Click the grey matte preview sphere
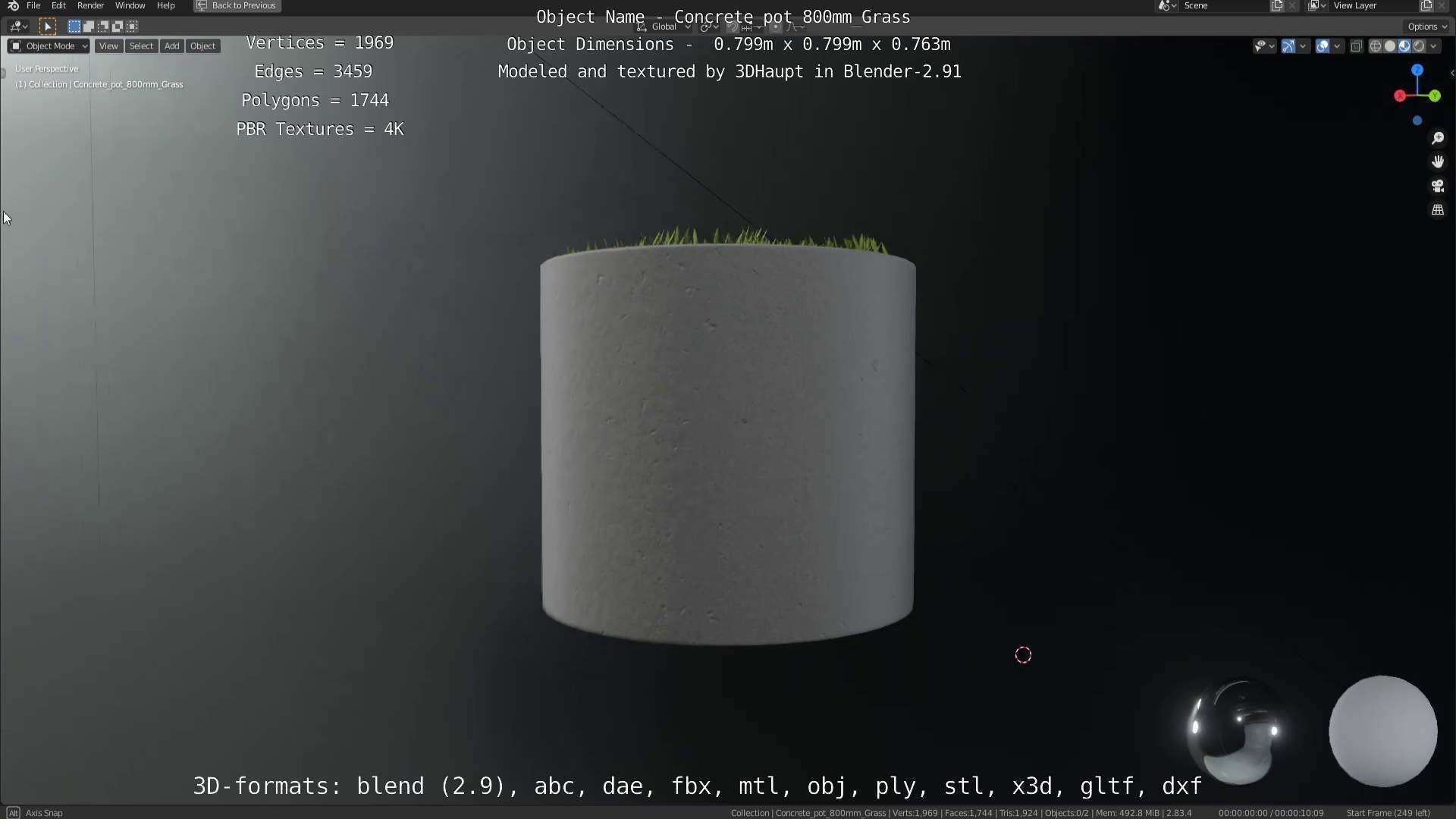The image size is (1456, 819). [x=1382, y=731]
